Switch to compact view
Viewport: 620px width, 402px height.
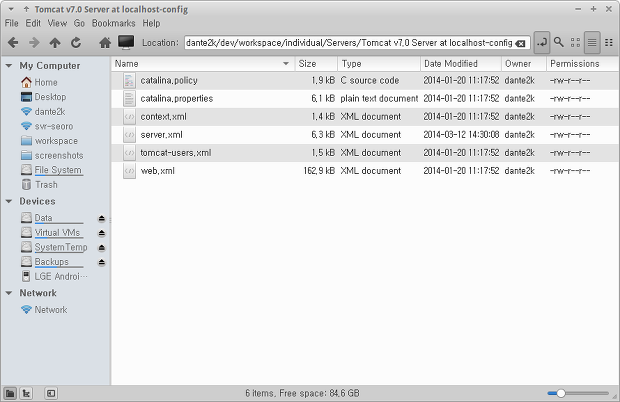tap(609, 42)
